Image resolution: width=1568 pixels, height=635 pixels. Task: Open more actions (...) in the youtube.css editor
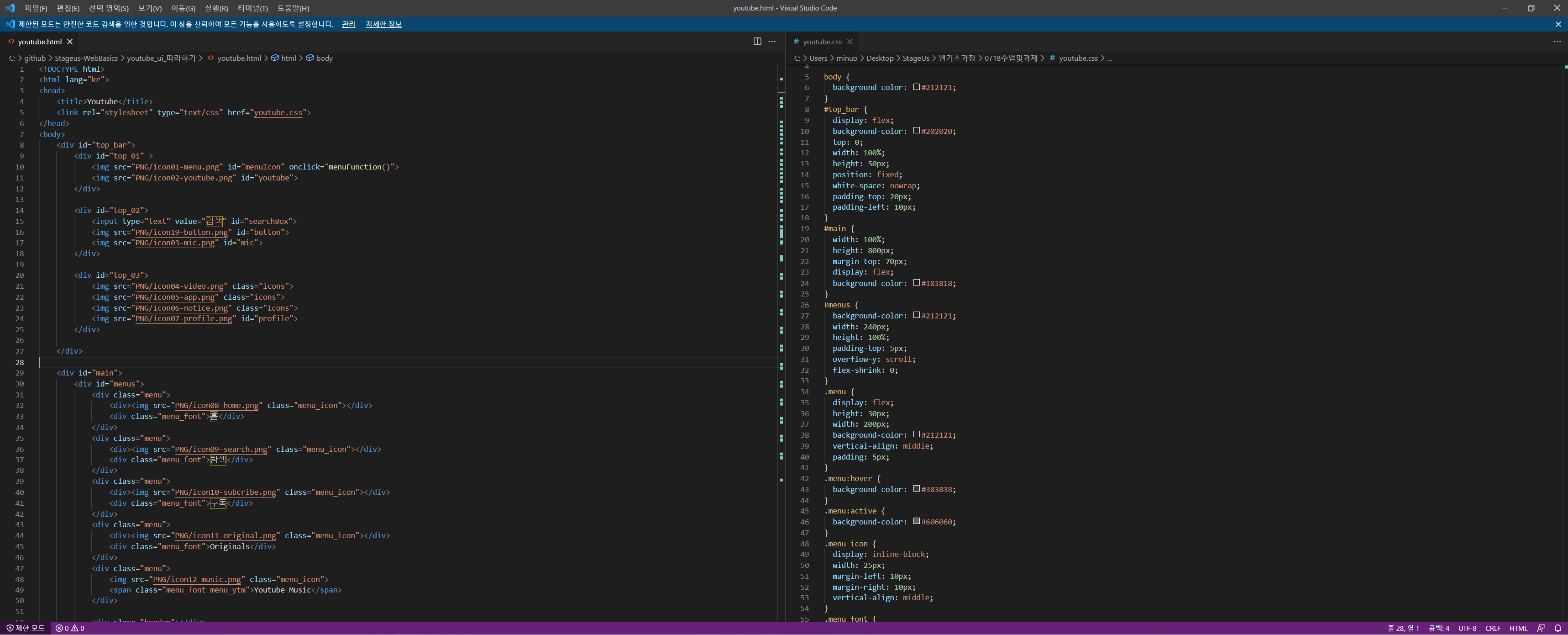[x=1558, y=42]
